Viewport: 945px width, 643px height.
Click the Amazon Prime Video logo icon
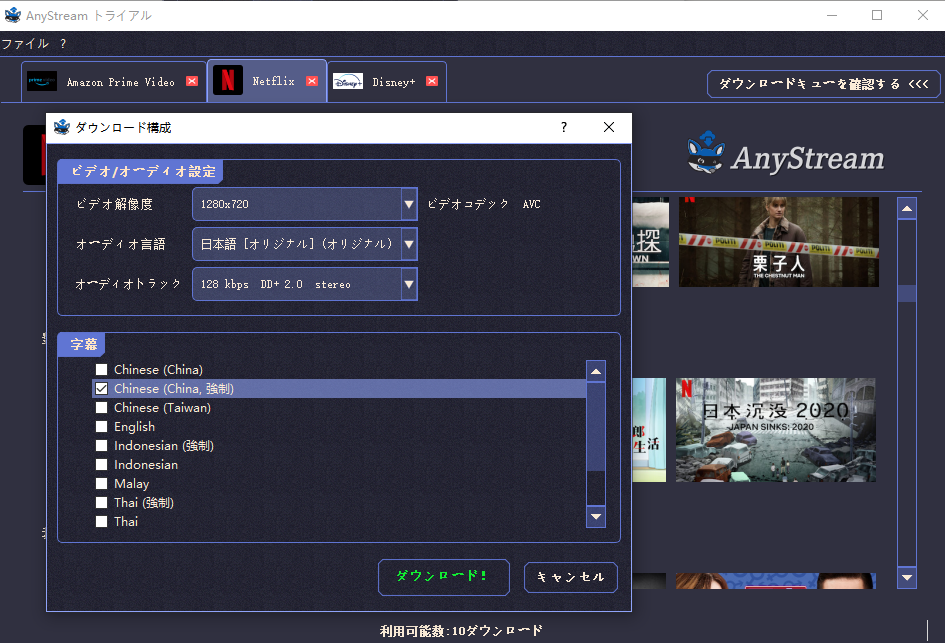42,81
